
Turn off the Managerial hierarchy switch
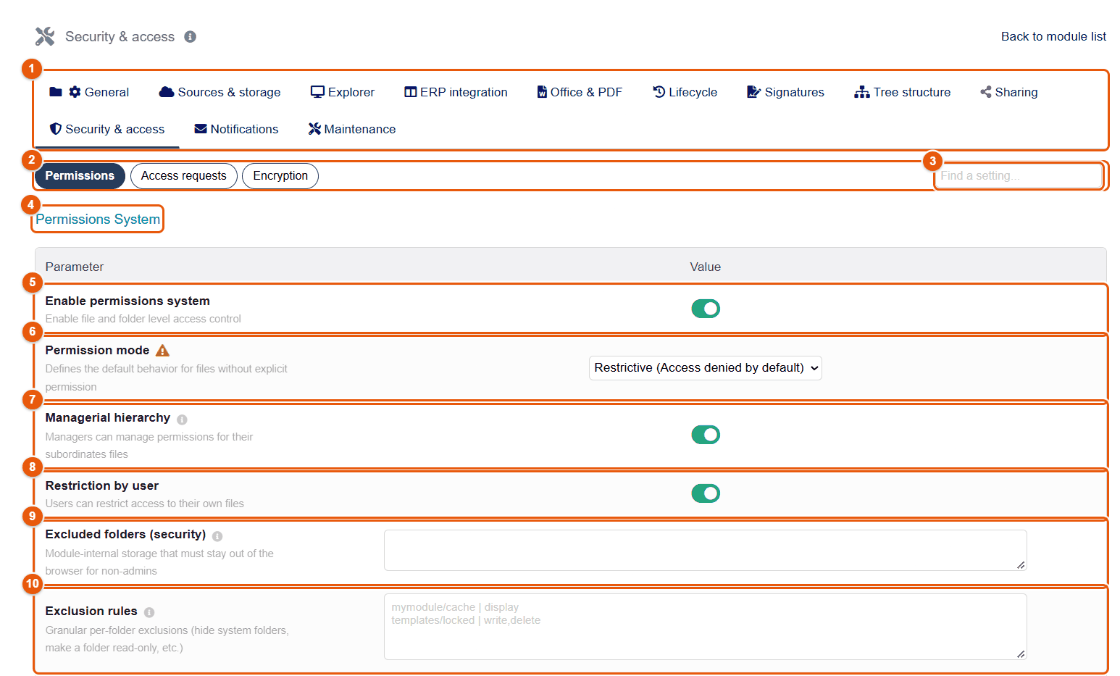pyautogui.click(x=706, y=434)
